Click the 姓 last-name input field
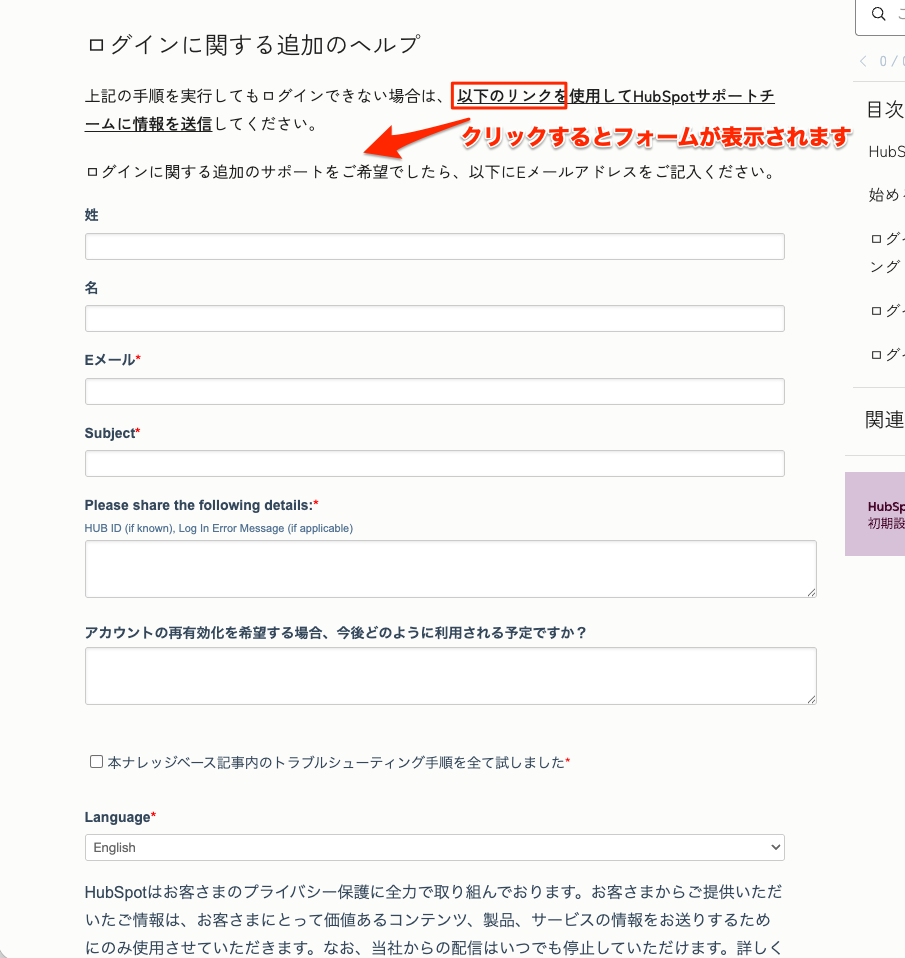Viewport: 905px width, 958px height. tap(435, 246)
